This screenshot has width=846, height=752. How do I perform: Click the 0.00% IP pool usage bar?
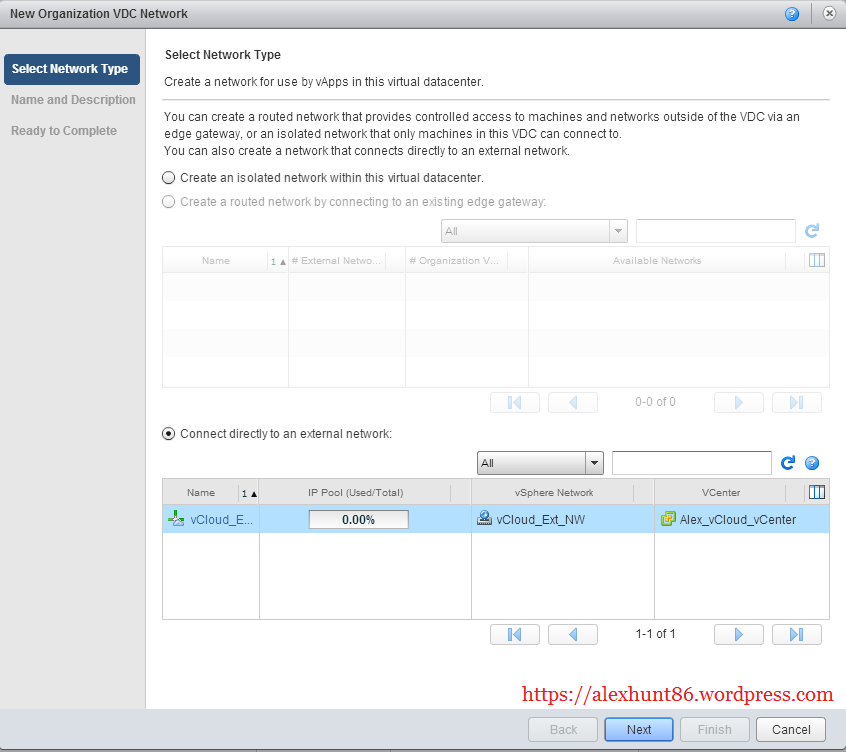[x=358, y=520]
